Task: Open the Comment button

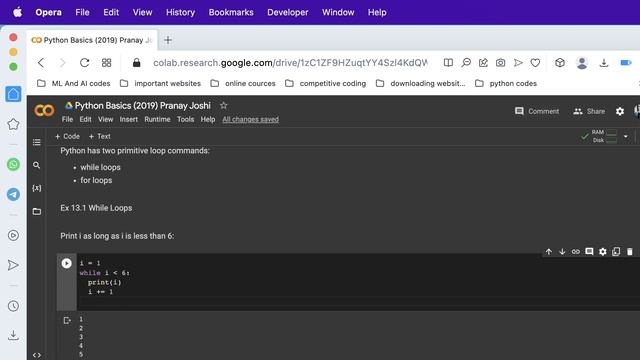Action: point(537,111)
